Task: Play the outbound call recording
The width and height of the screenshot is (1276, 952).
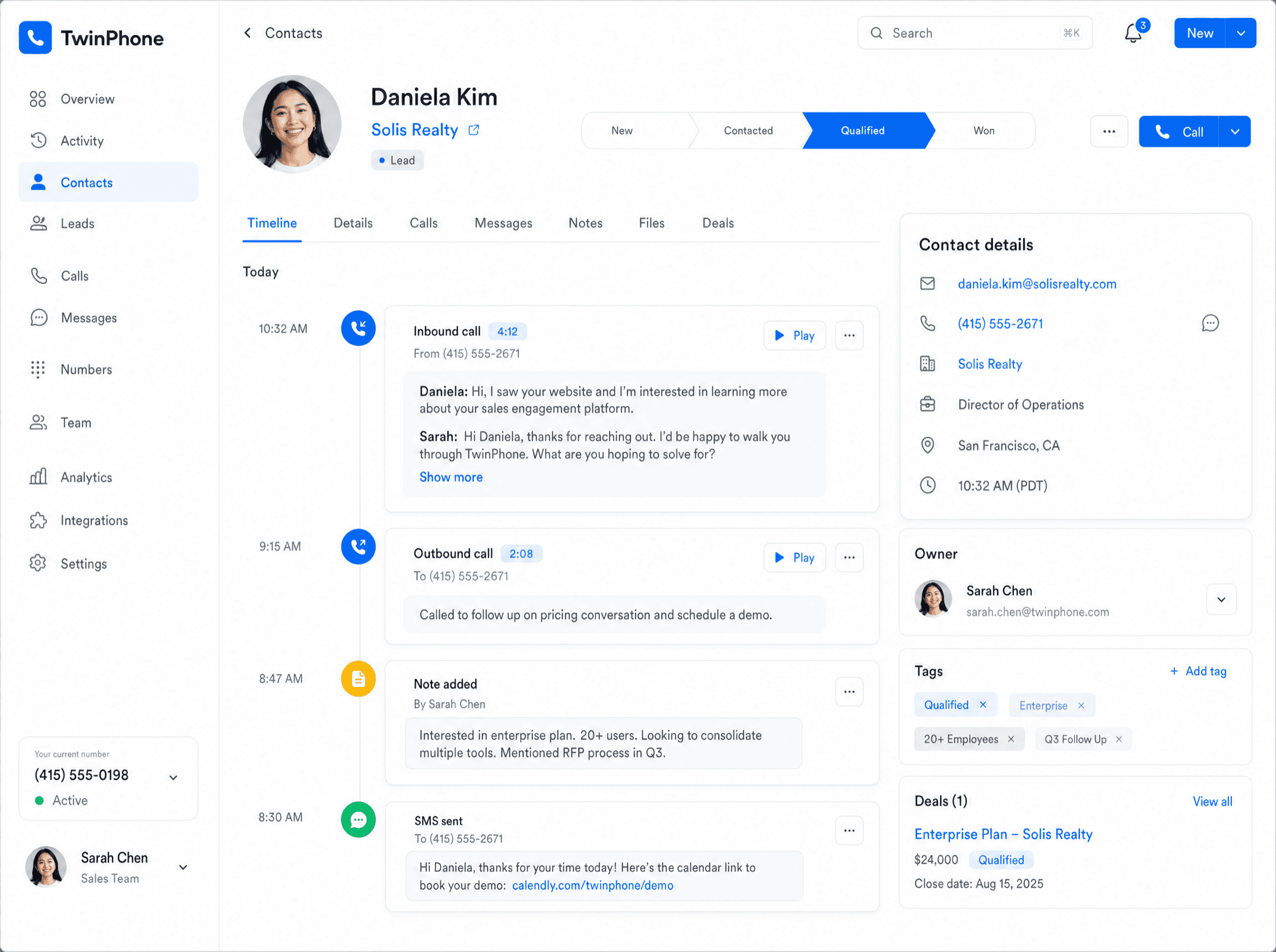Action: 795,557
